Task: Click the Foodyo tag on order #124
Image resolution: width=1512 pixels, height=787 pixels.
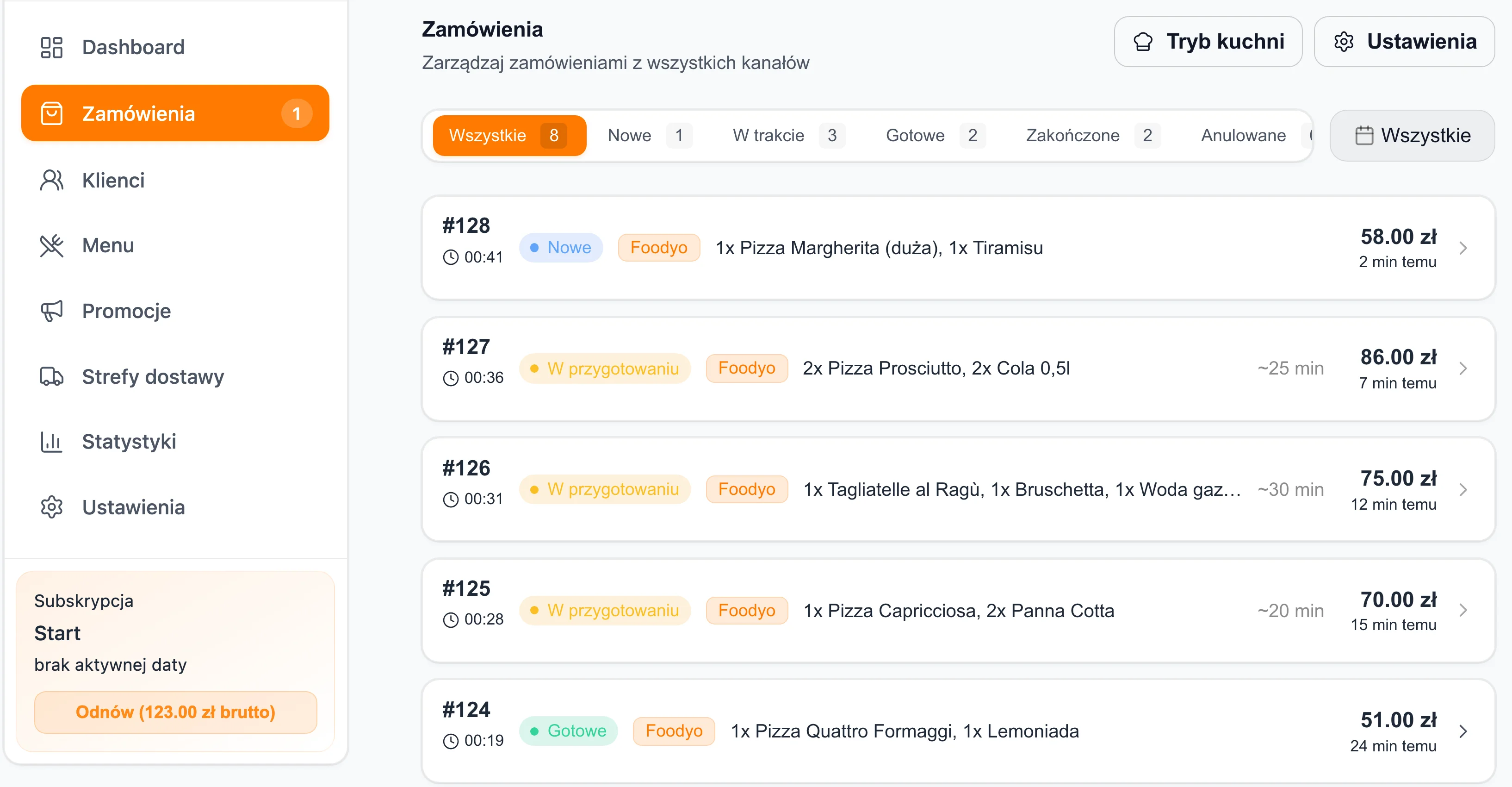Action: 674,731
